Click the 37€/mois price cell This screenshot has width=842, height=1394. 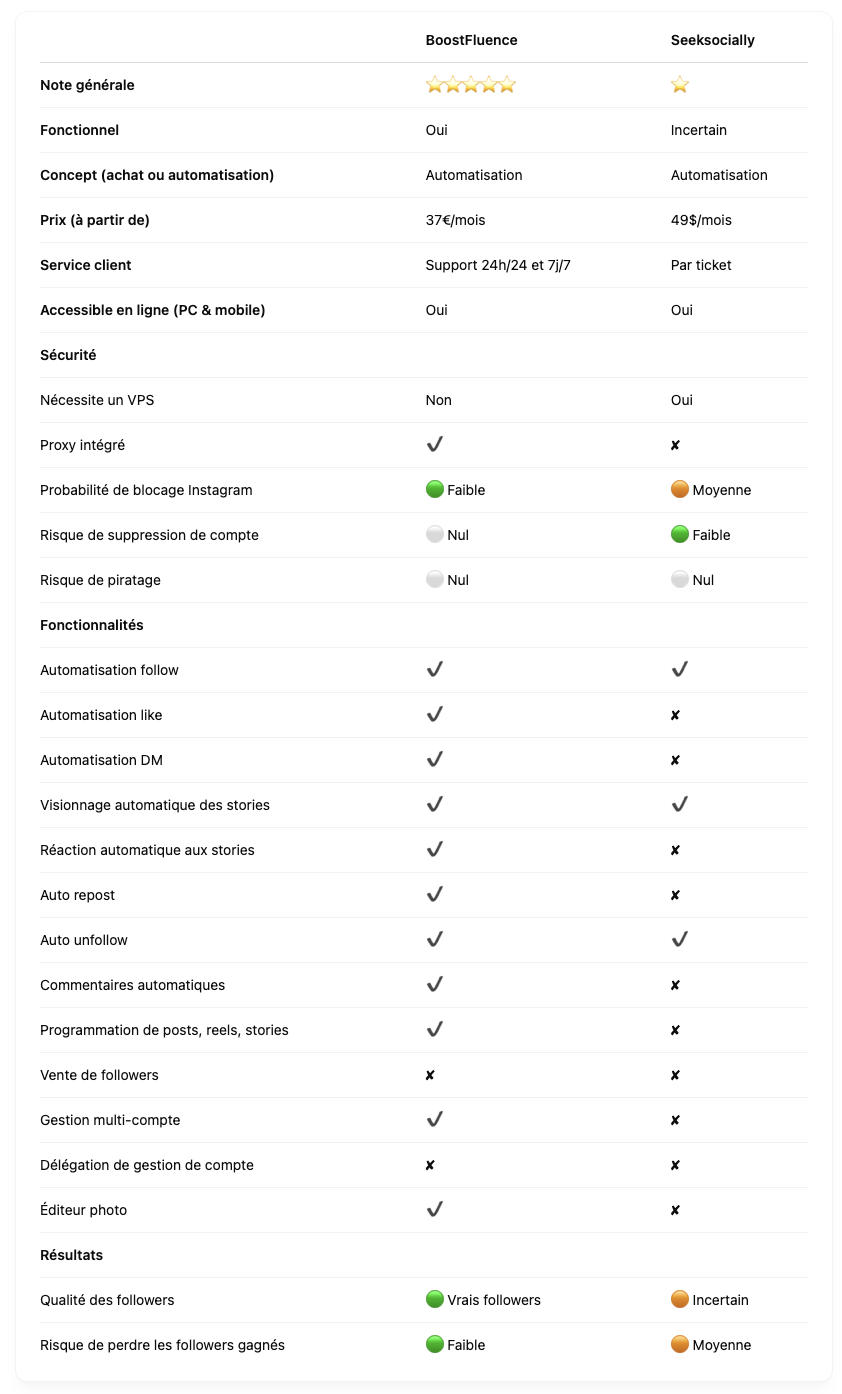tap(456, 220)
